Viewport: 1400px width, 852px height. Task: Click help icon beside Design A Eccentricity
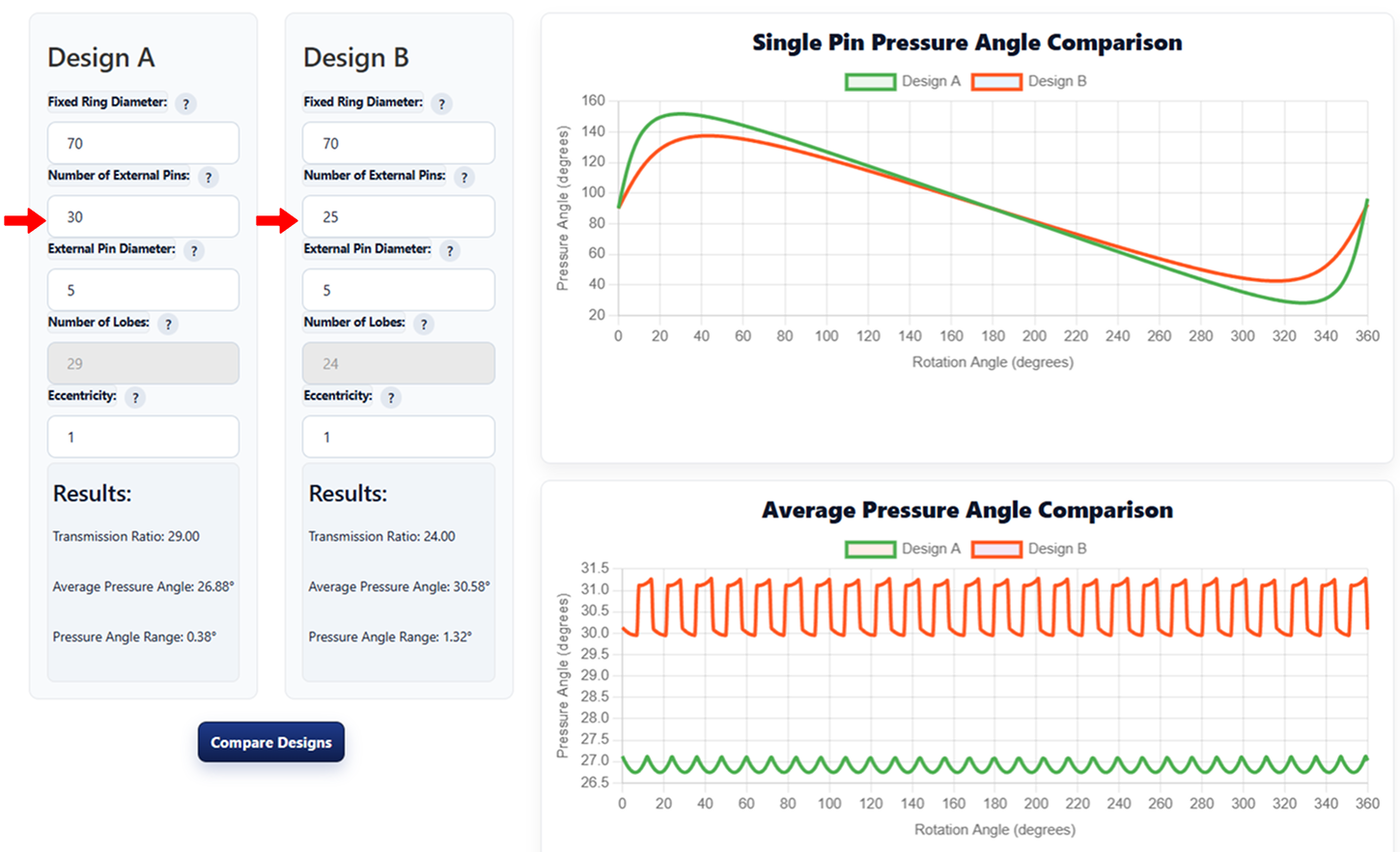click(x=135, y=398)
